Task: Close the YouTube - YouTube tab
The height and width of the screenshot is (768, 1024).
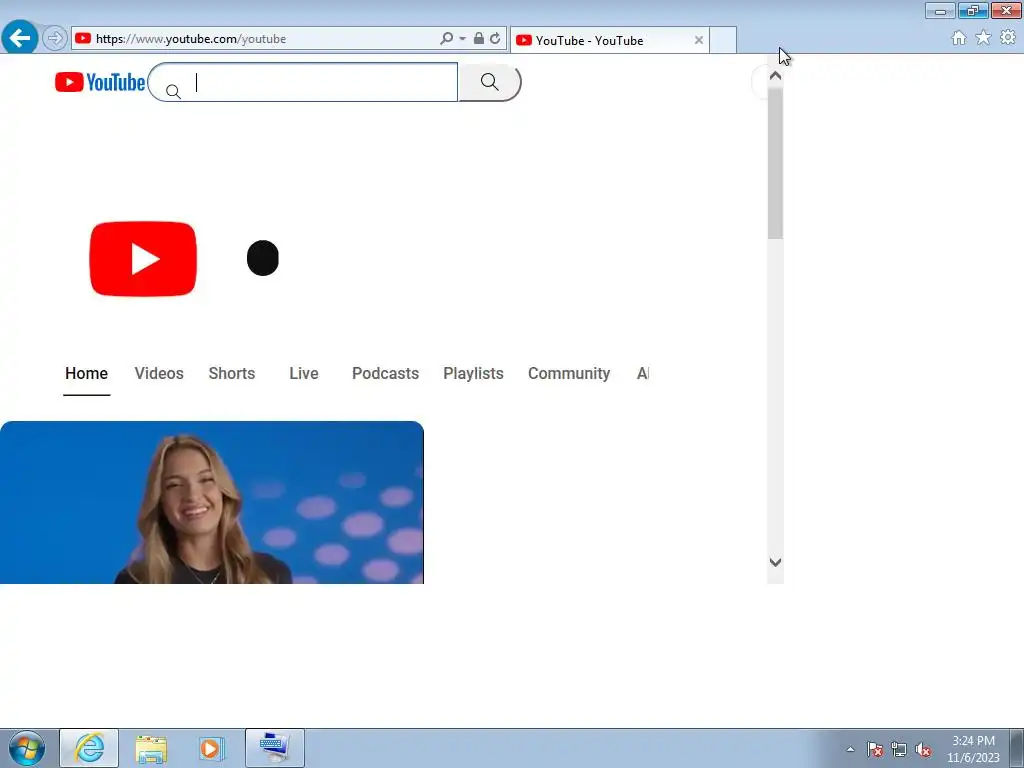Action: (699, 40)
